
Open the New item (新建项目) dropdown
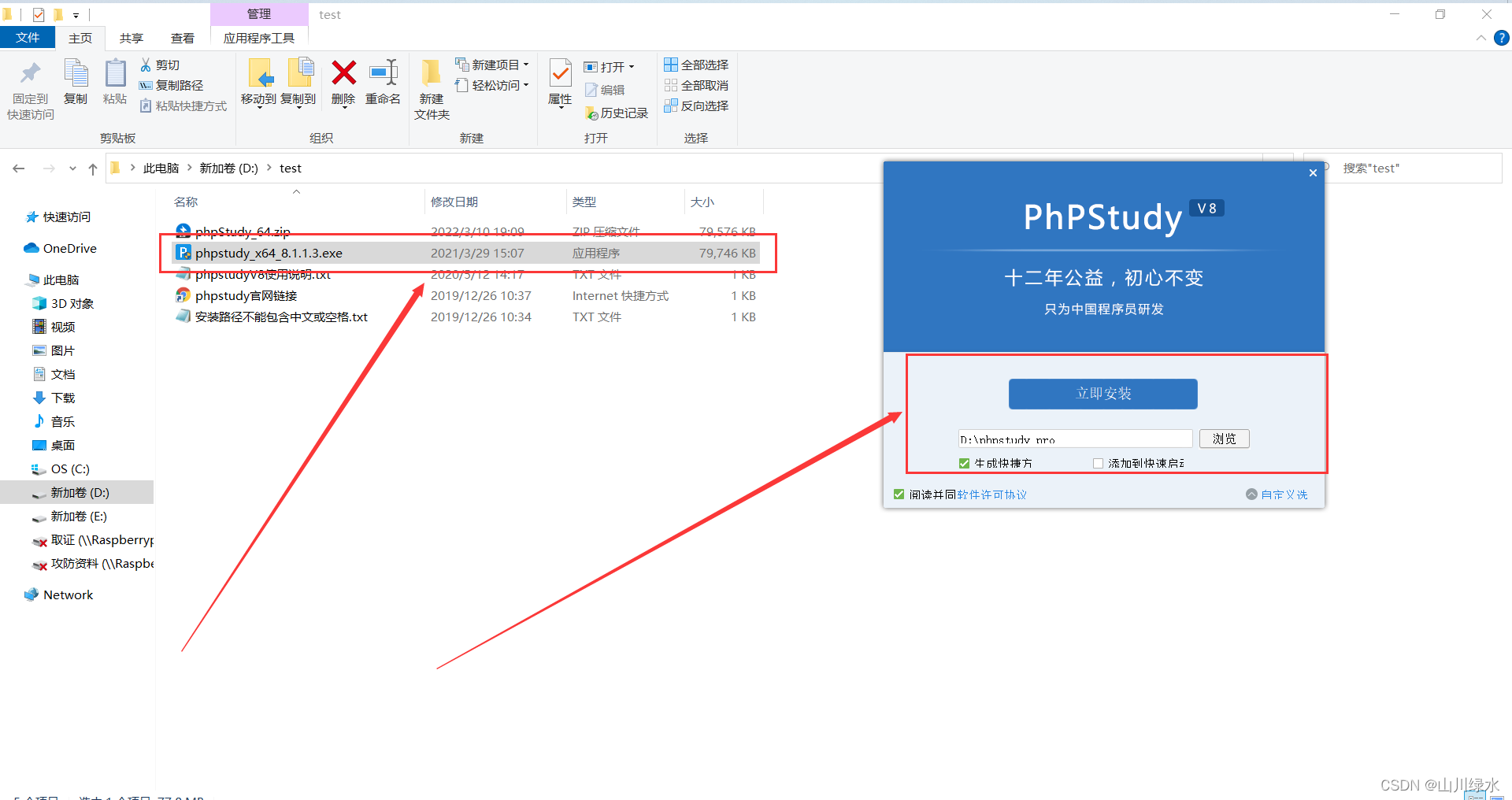(492, 65)
